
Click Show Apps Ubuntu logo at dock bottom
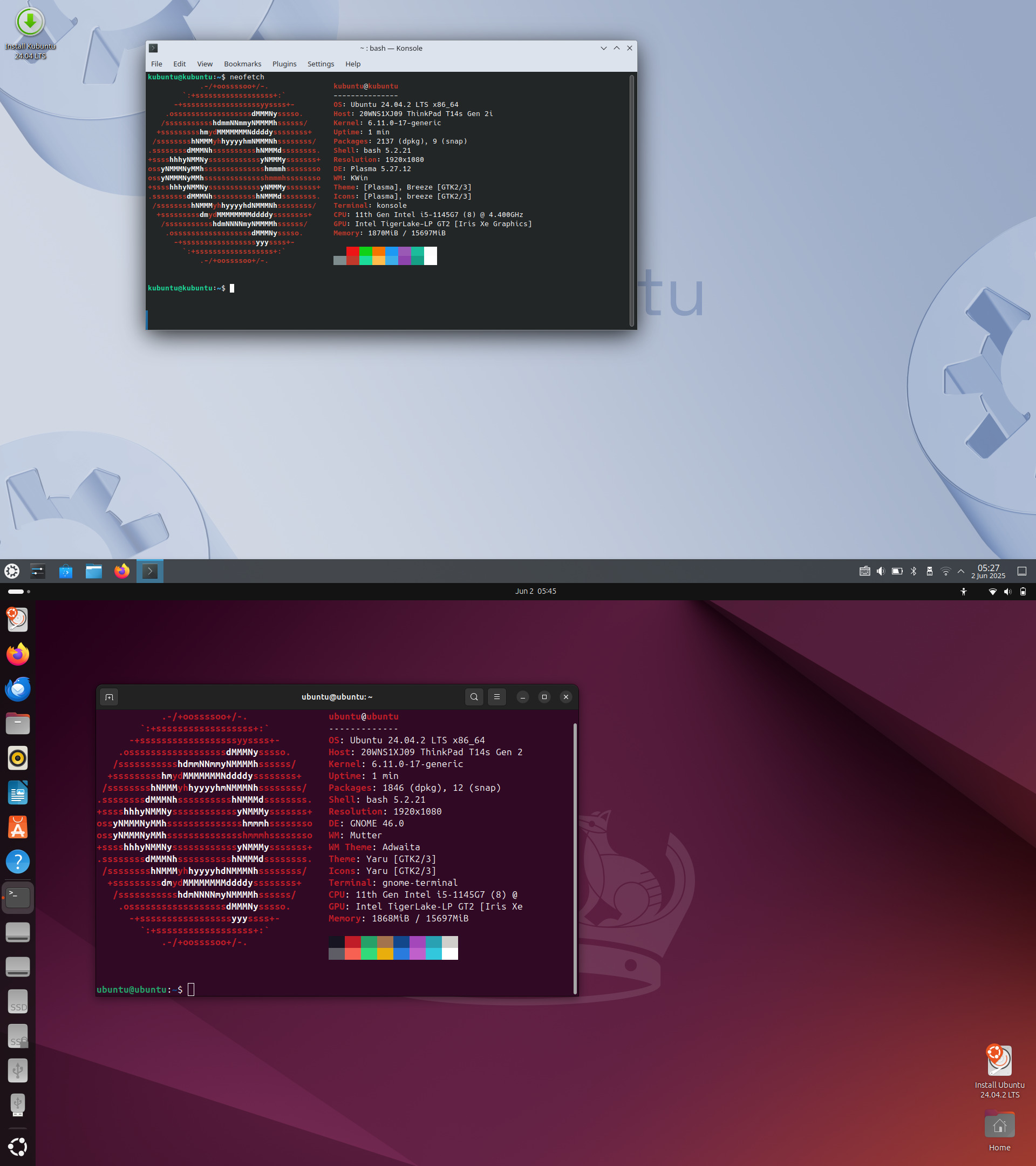pos(18,1147)
